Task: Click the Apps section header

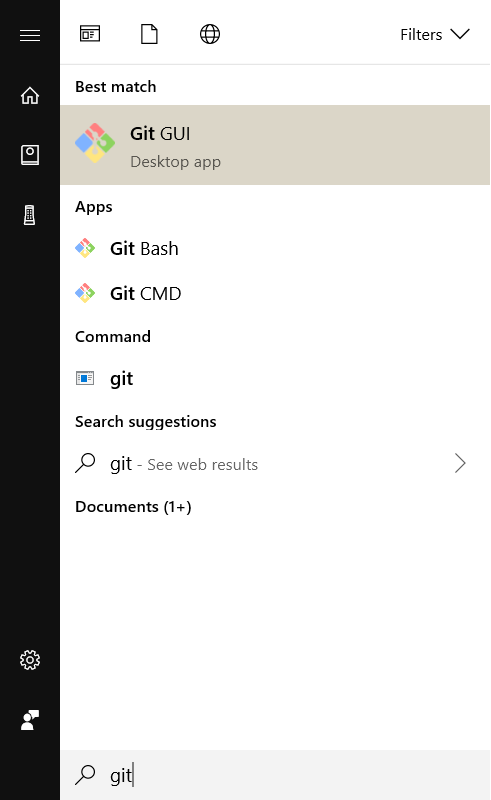Action: coord(94,207)
